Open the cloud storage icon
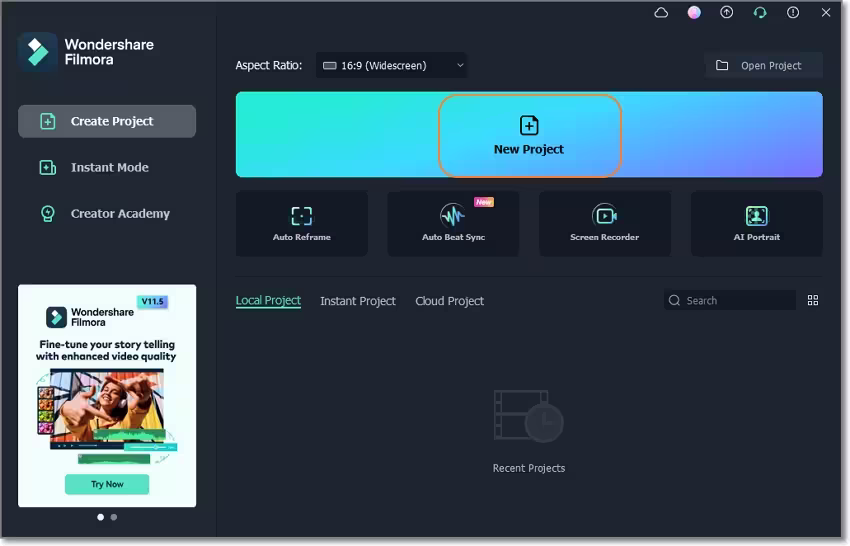 (661, 12)
